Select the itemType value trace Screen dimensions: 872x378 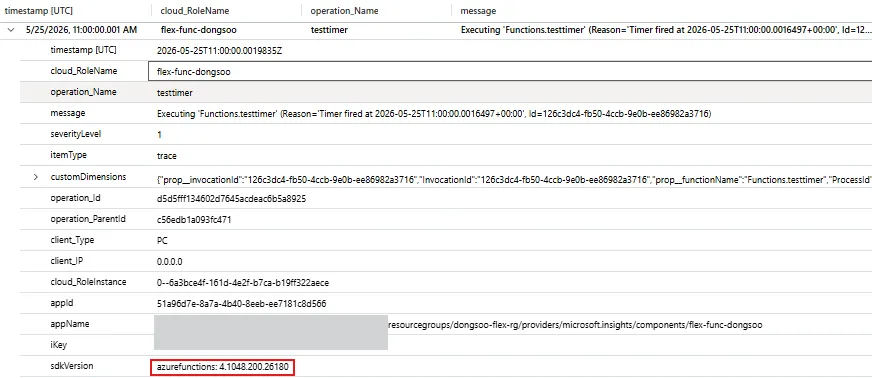tap(167, 156)
